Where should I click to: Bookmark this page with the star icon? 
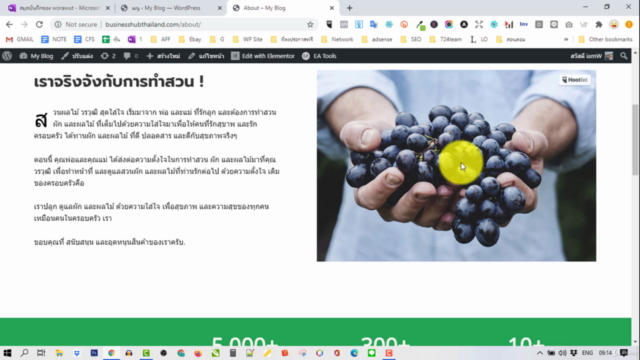coord(310,24)
